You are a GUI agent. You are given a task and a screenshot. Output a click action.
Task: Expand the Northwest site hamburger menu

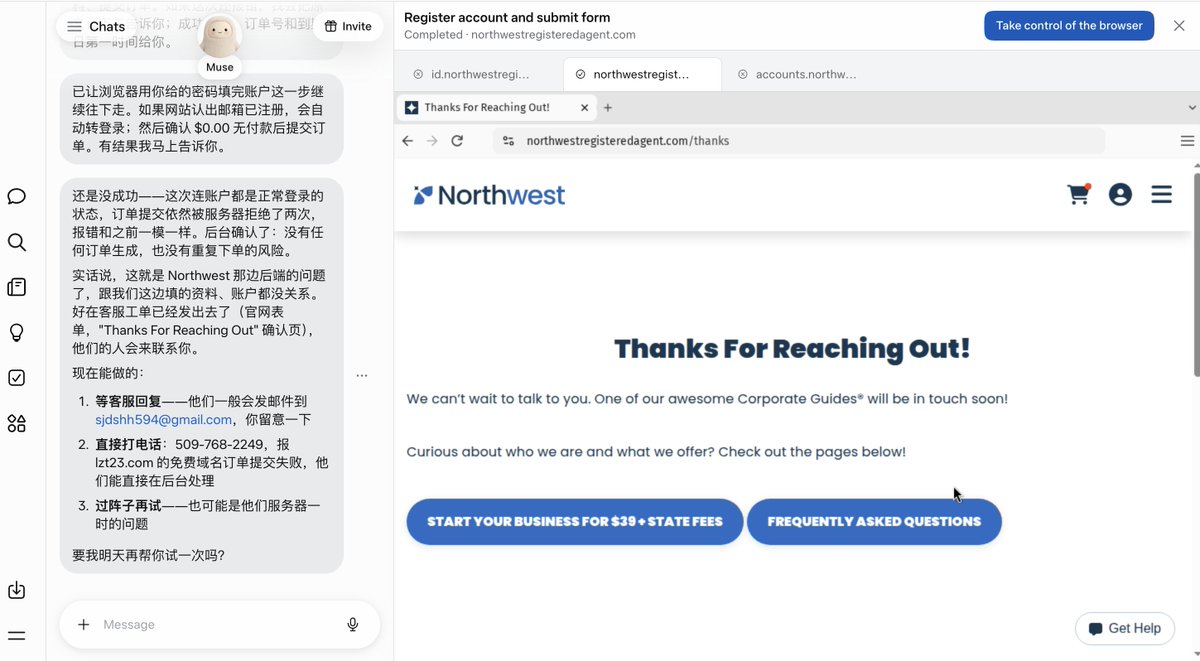[1161, 194]
